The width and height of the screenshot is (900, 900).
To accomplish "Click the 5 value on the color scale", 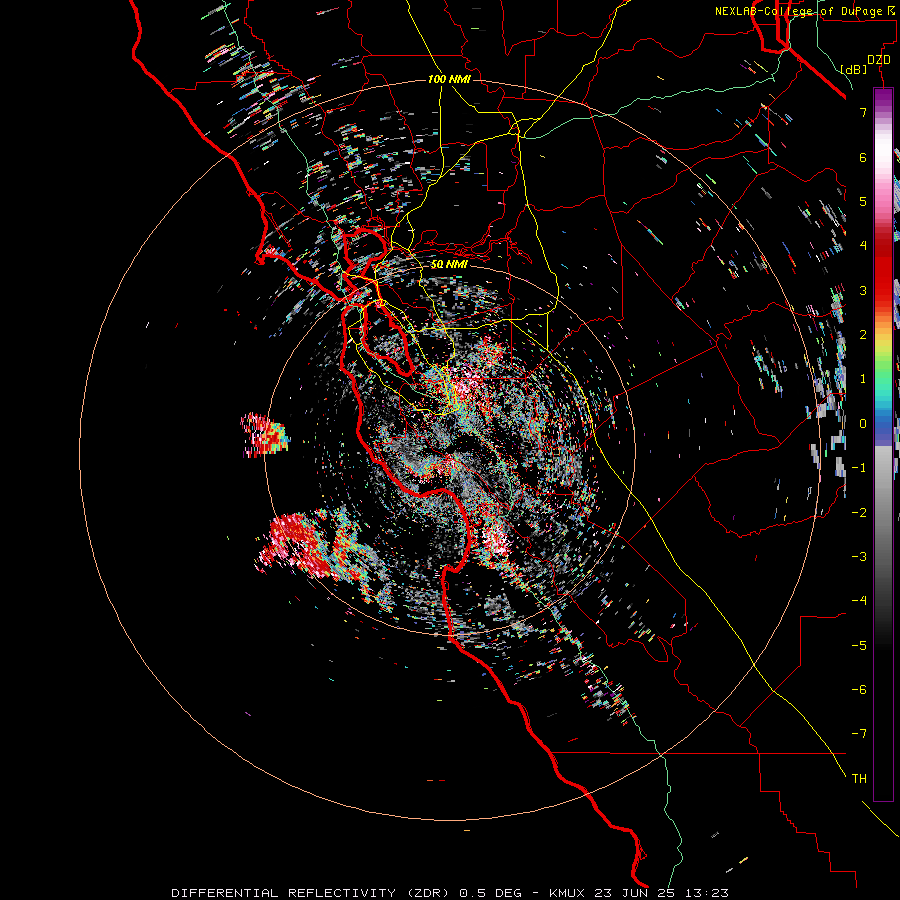I will [x=863, y=201].
